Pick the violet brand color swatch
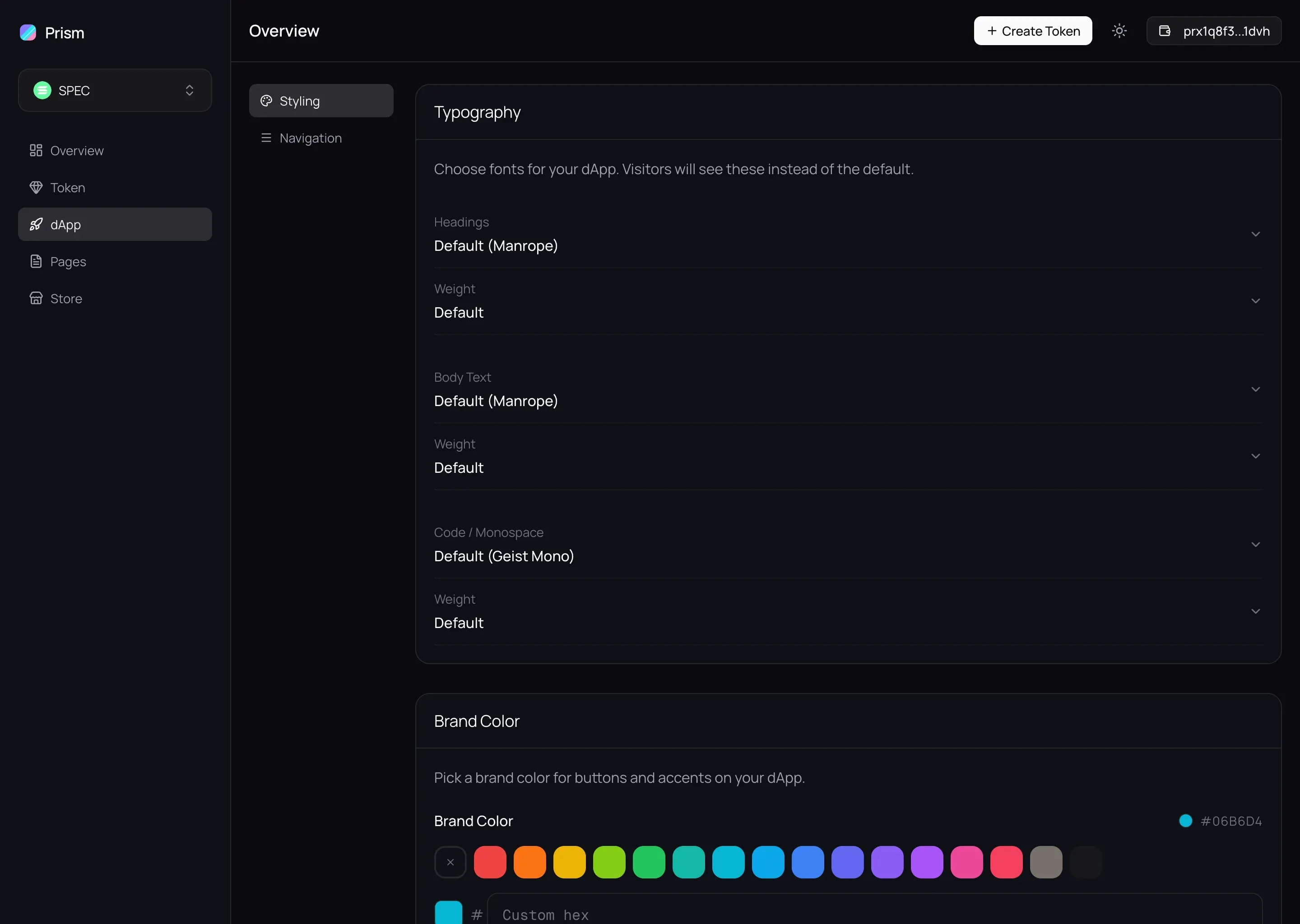1300x924 pixels. pos(887,862)
